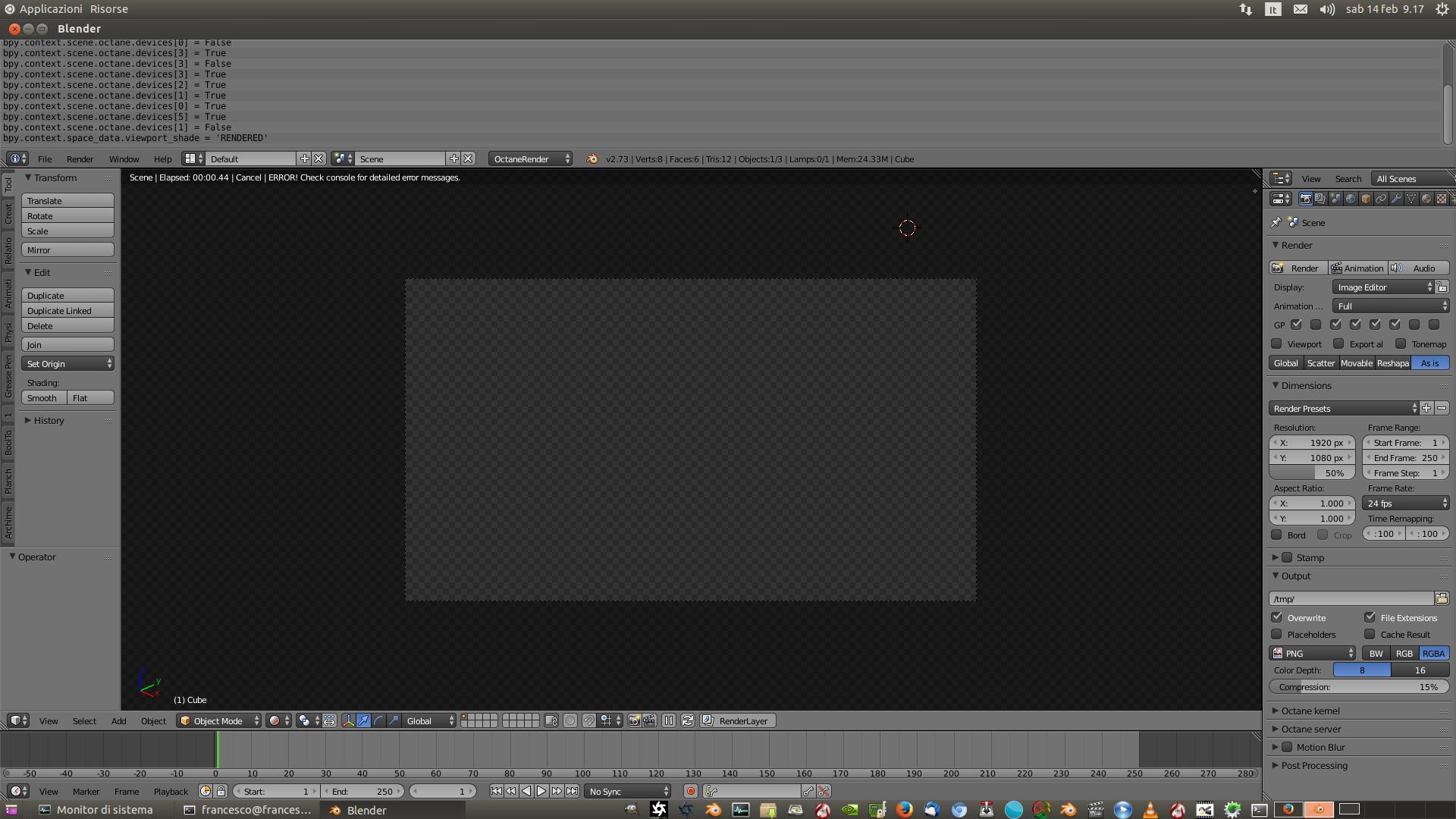
Task: Open the Render menu in the top bar
Action: pos(80,158)
